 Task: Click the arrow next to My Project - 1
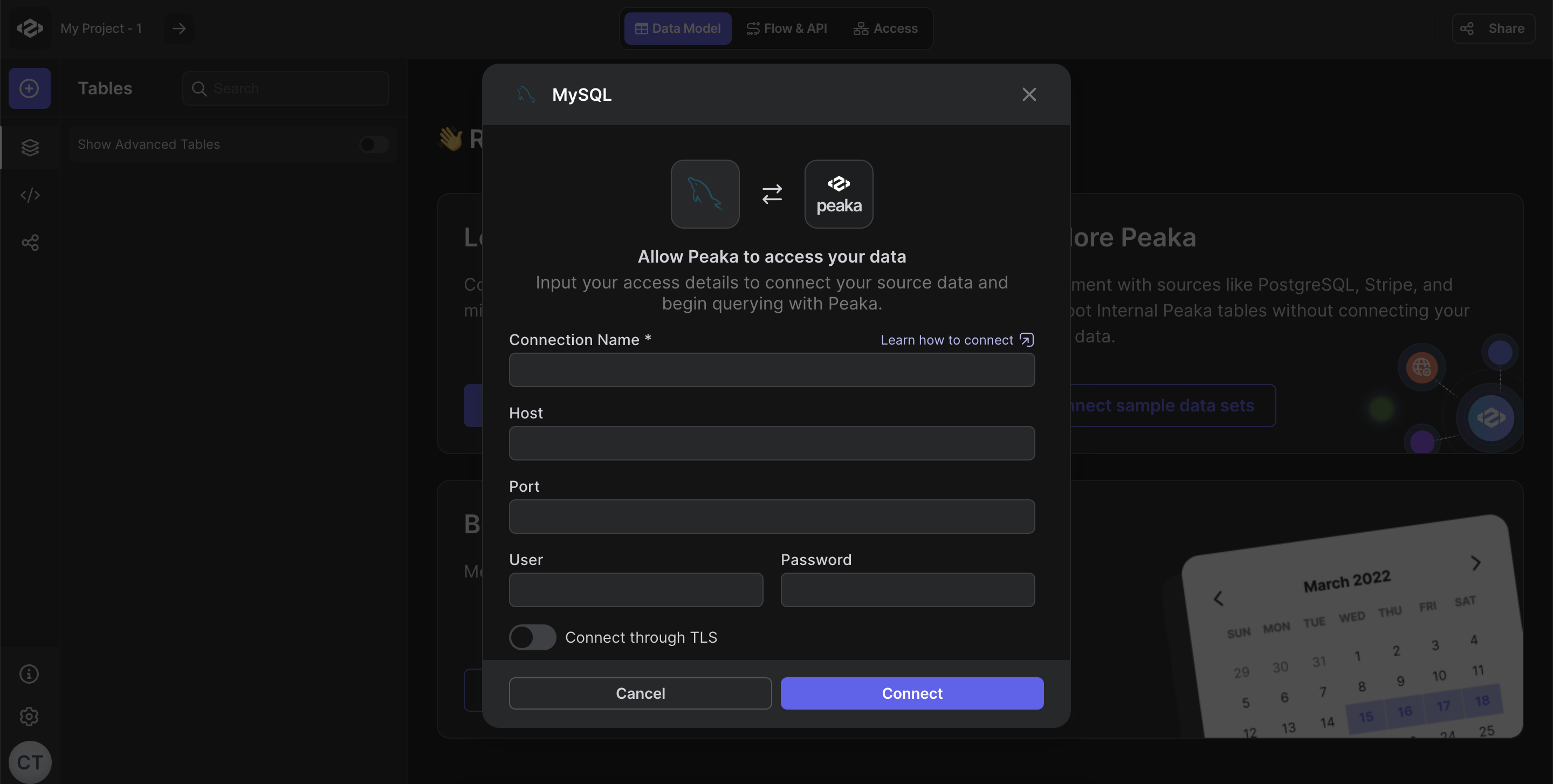(179, 29)
